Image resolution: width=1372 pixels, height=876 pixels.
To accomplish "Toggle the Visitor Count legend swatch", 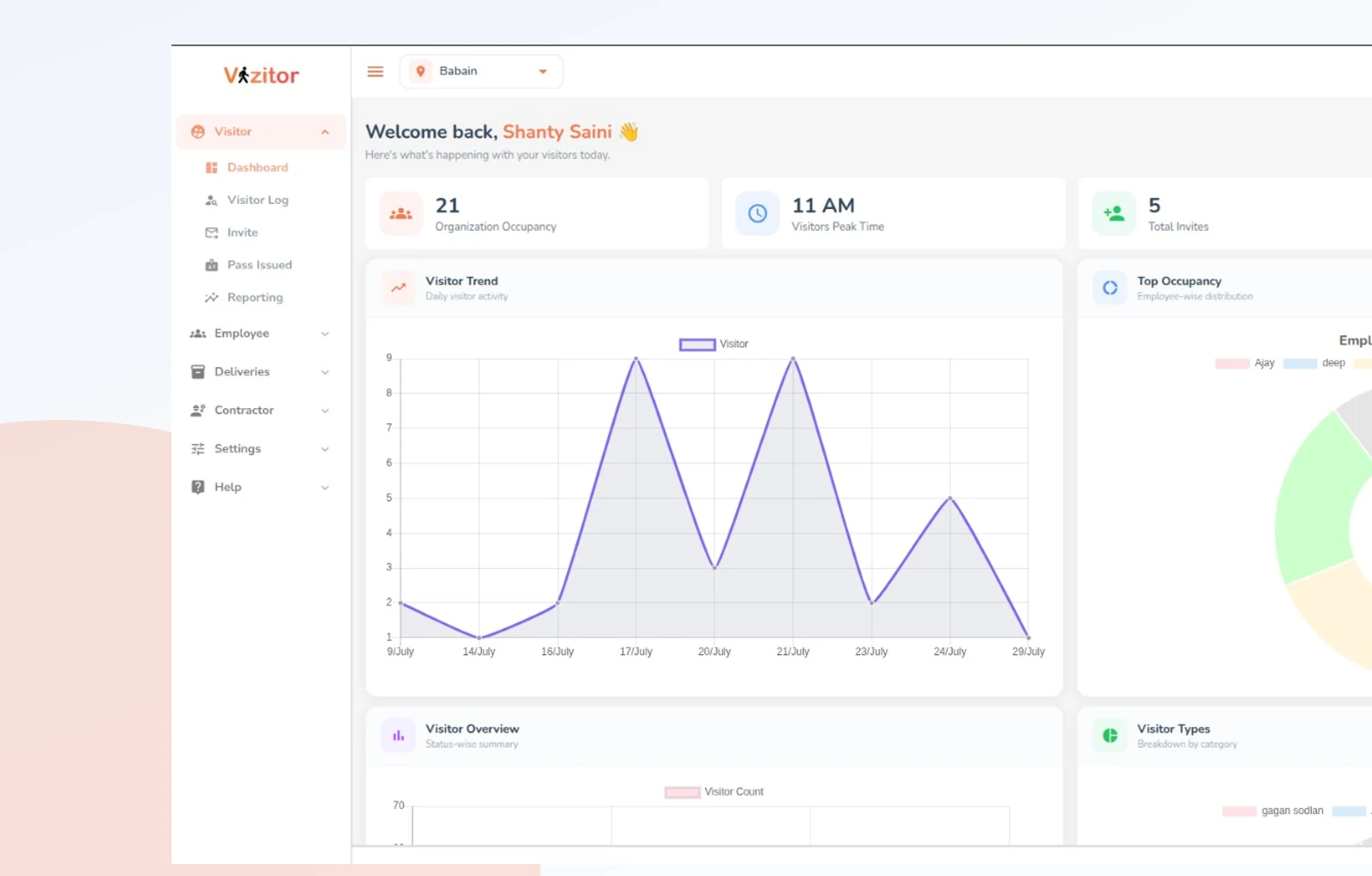I will pos(682,793).
